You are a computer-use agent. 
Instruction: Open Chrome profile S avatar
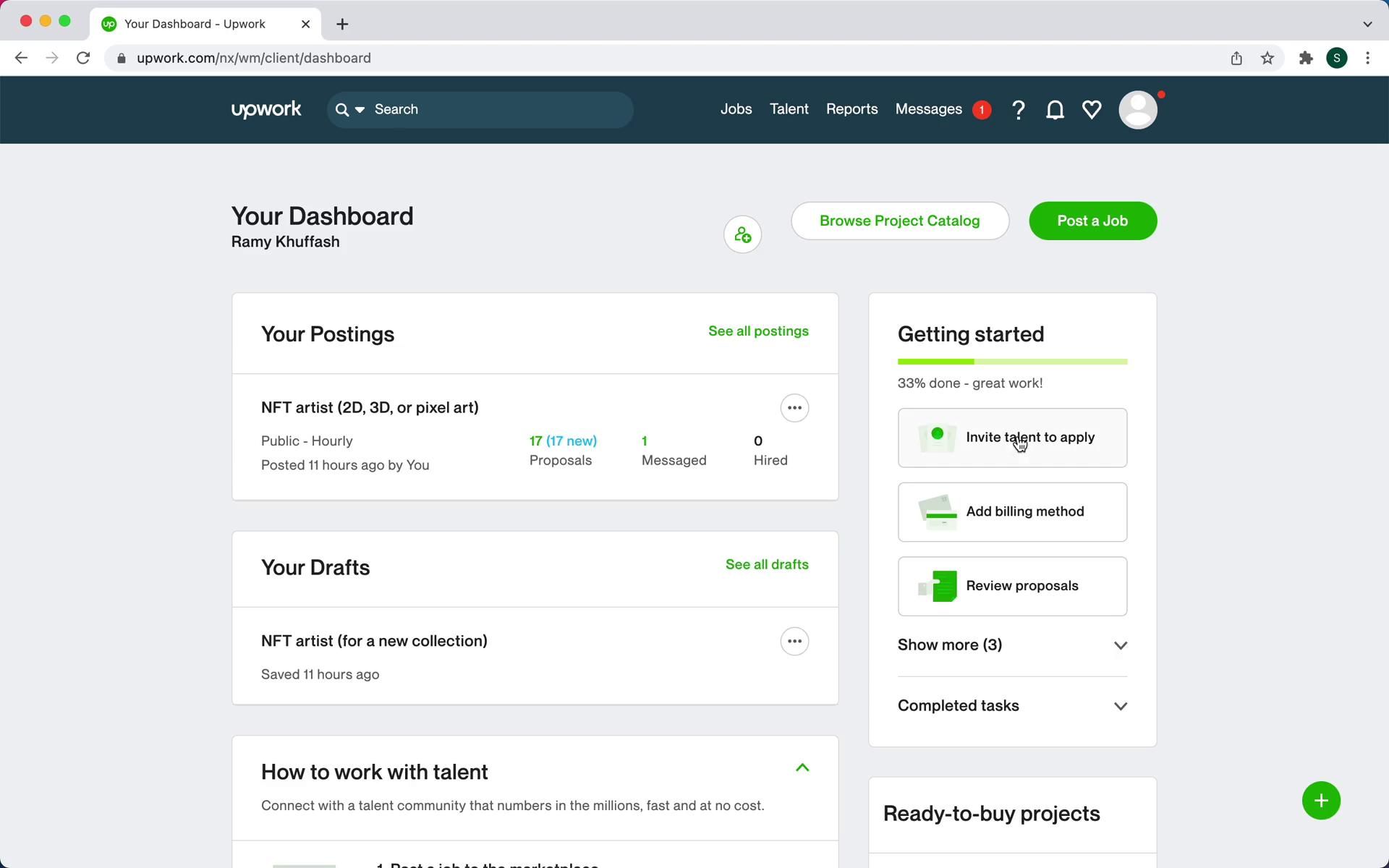[1337, 58]
